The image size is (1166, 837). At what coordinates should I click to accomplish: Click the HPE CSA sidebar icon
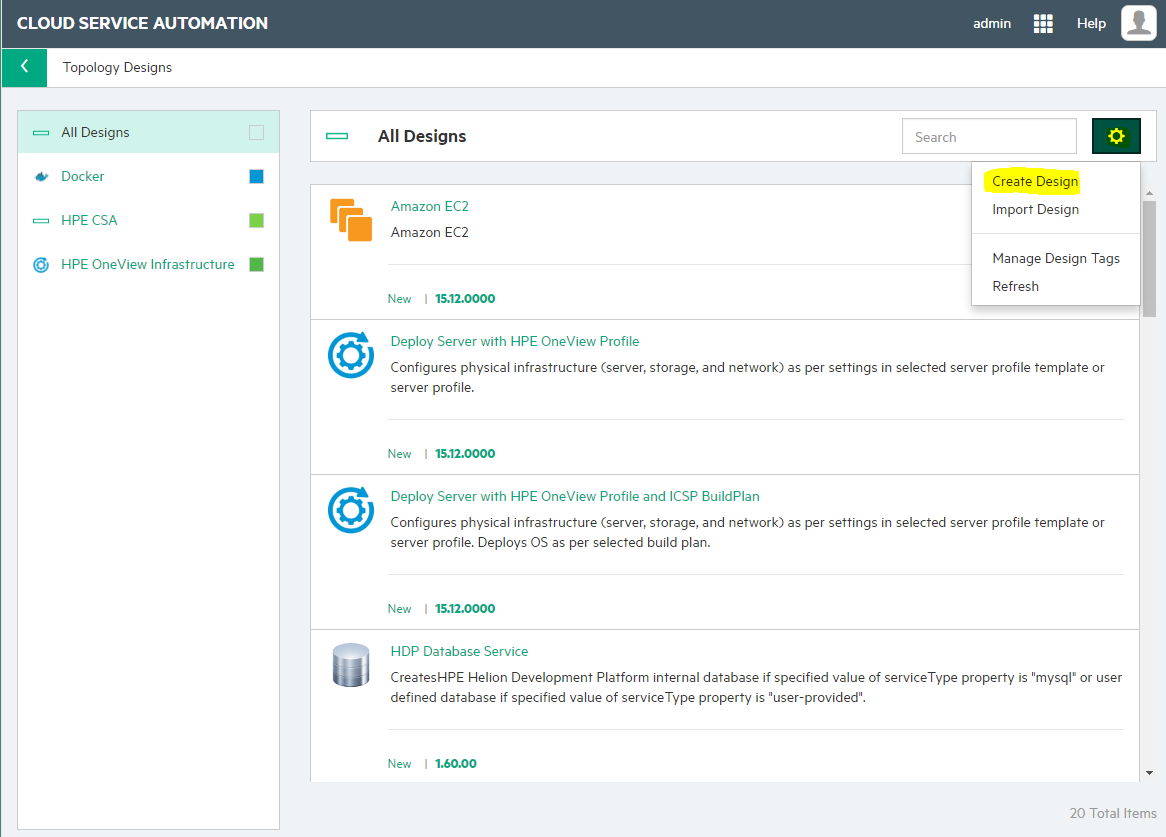point(42,221)
